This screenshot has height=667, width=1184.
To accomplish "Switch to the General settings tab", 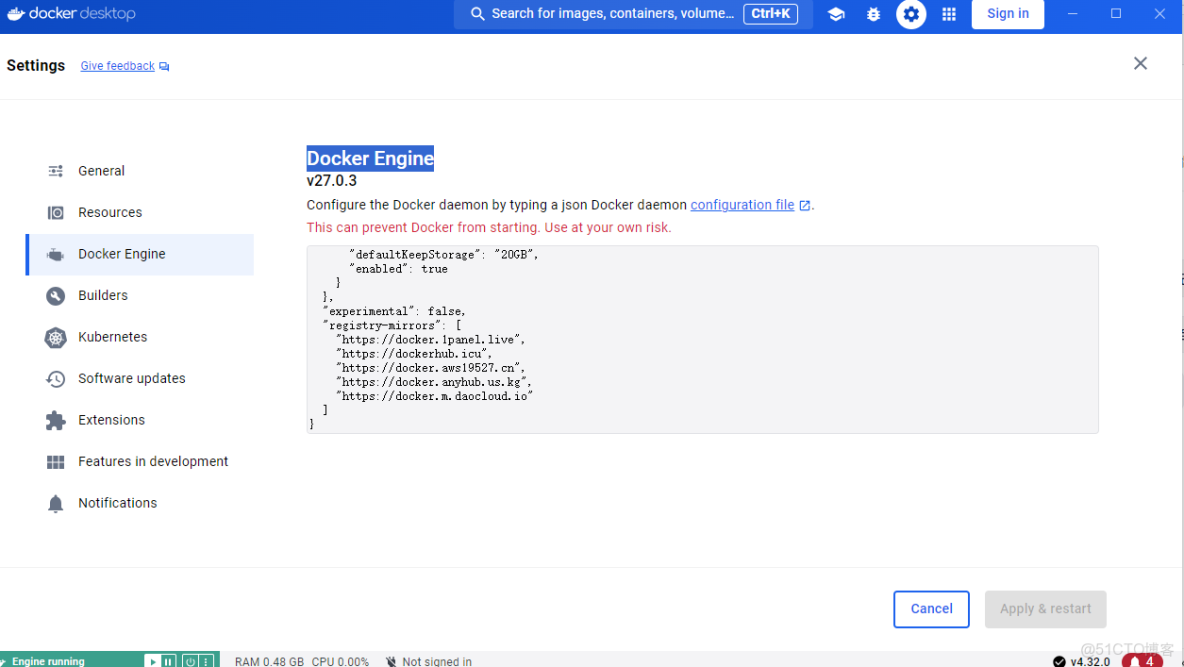I will 101,171.
